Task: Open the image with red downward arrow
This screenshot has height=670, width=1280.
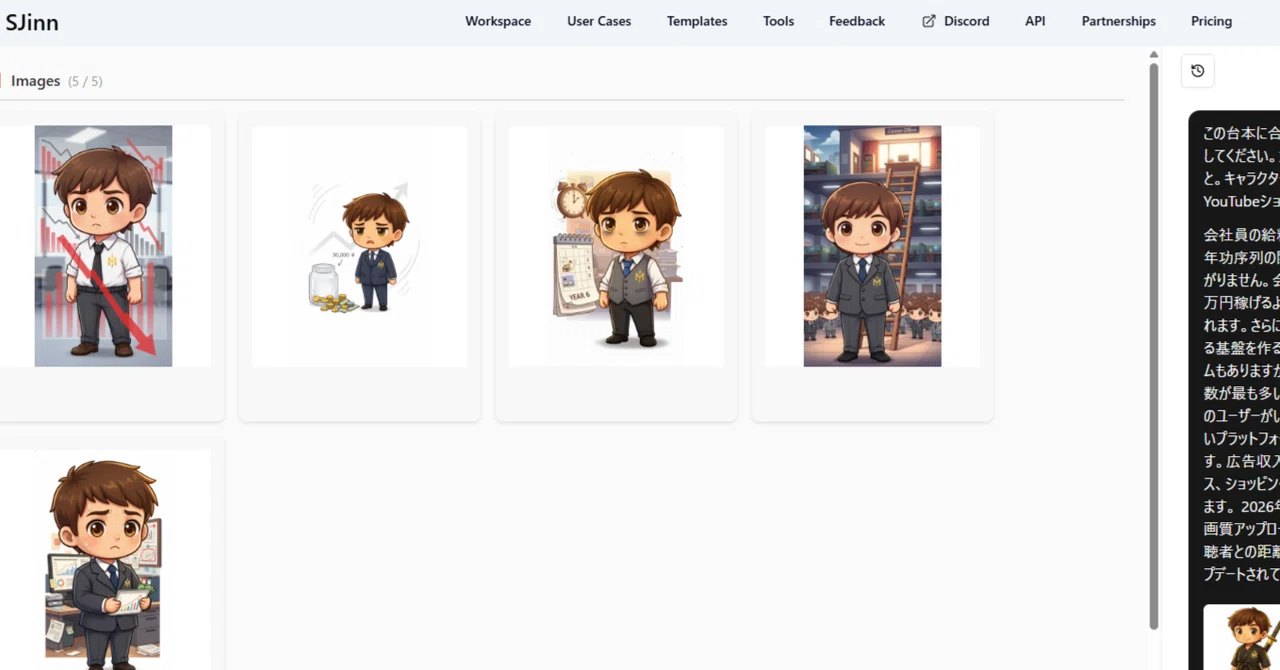Action: coord(103,246)
